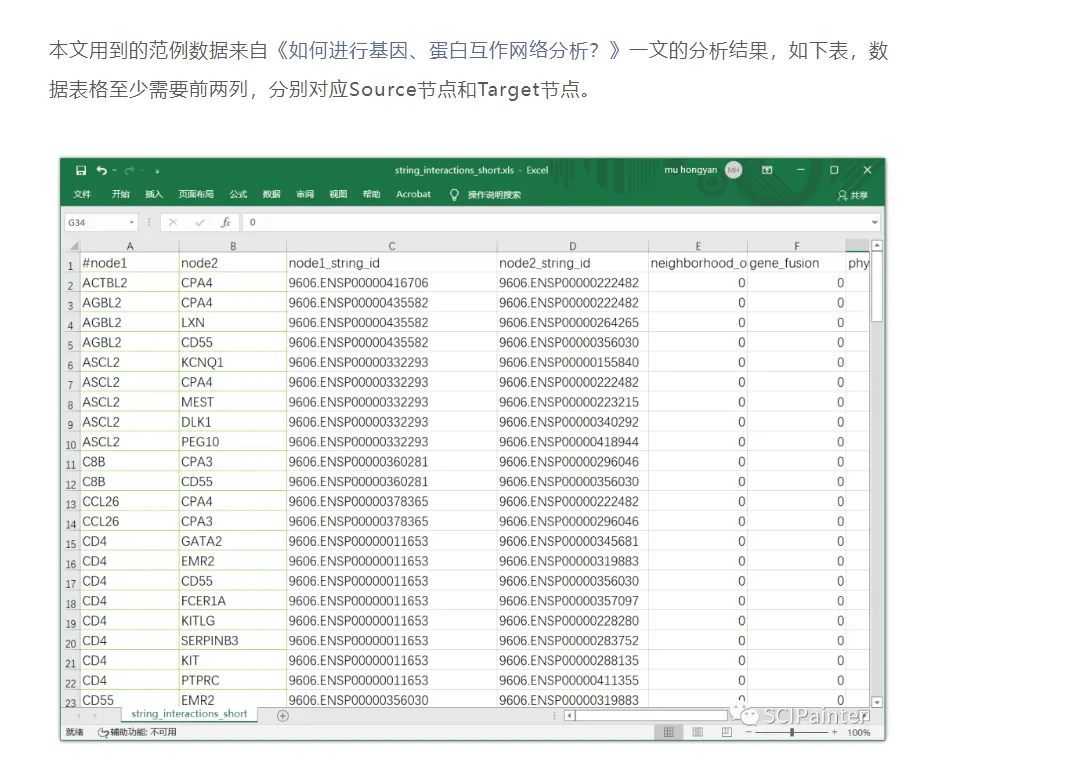Click the formula bar cancel X icon
The image size is (1065, 771).
click(x=173, y=222)
